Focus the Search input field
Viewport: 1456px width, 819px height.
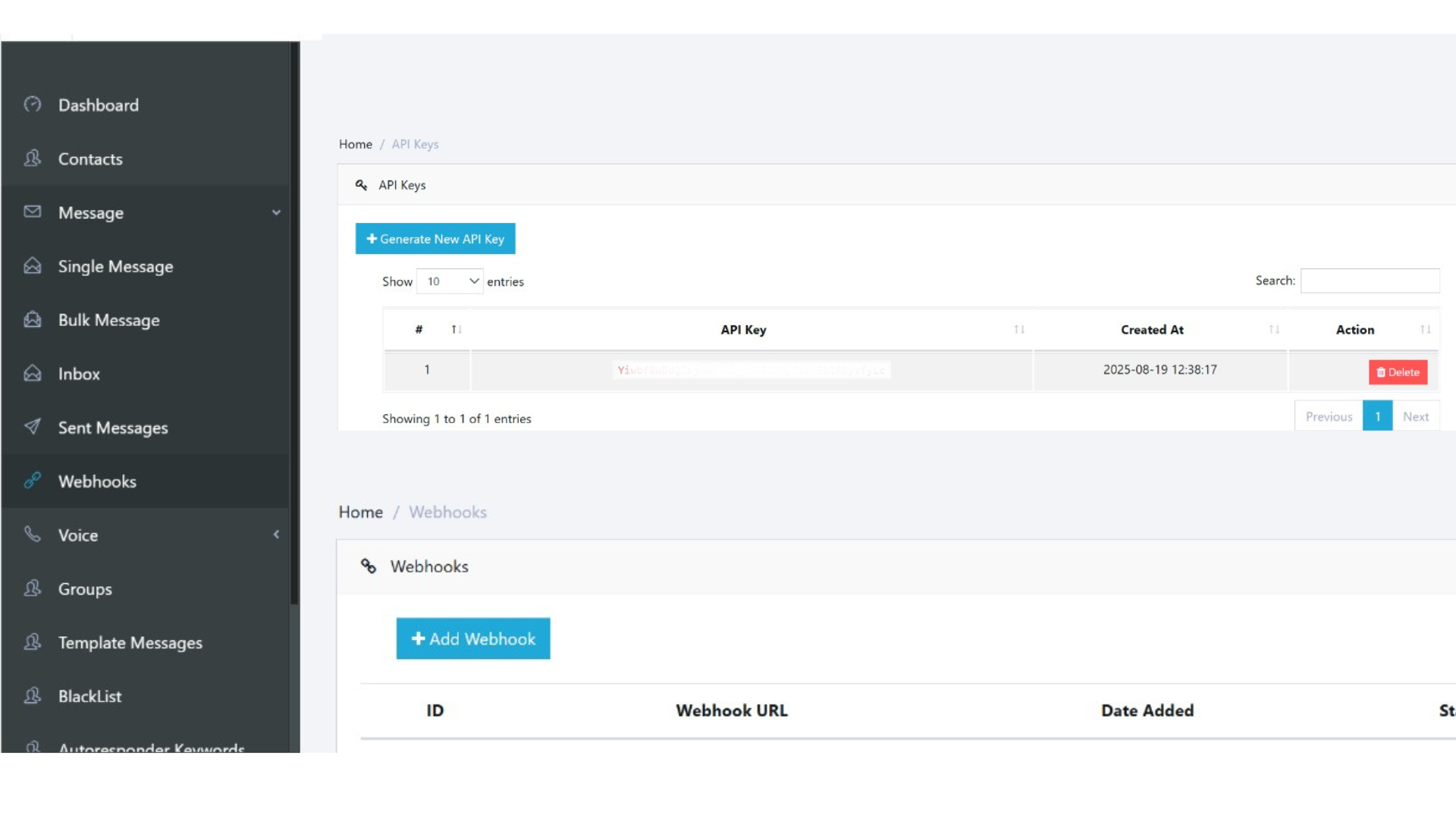(x=1370, y=281)
